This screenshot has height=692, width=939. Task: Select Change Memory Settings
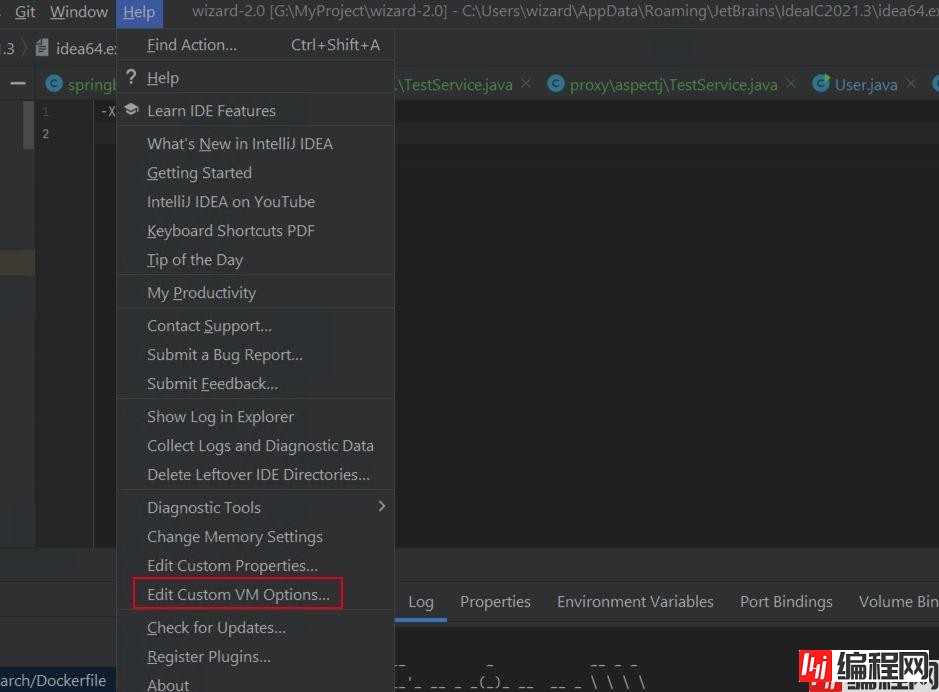235,537
